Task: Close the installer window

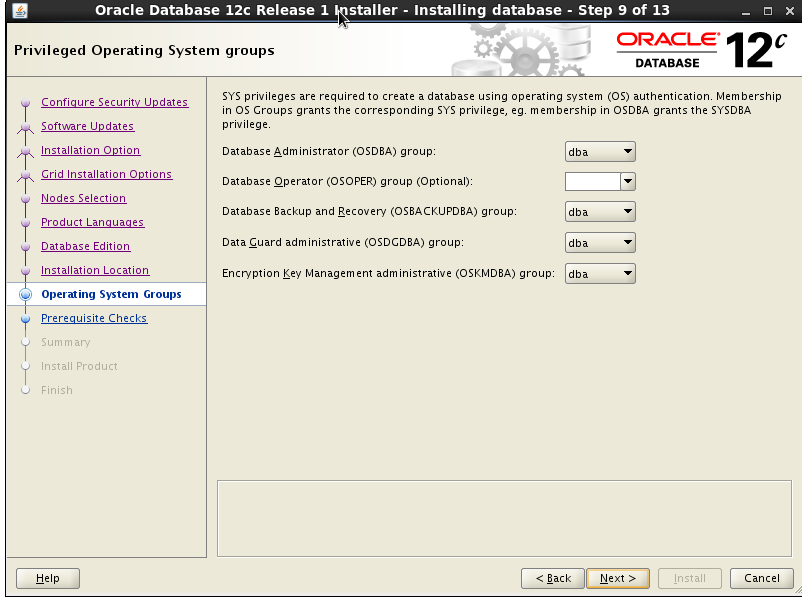Action: (x=789, y=11)
